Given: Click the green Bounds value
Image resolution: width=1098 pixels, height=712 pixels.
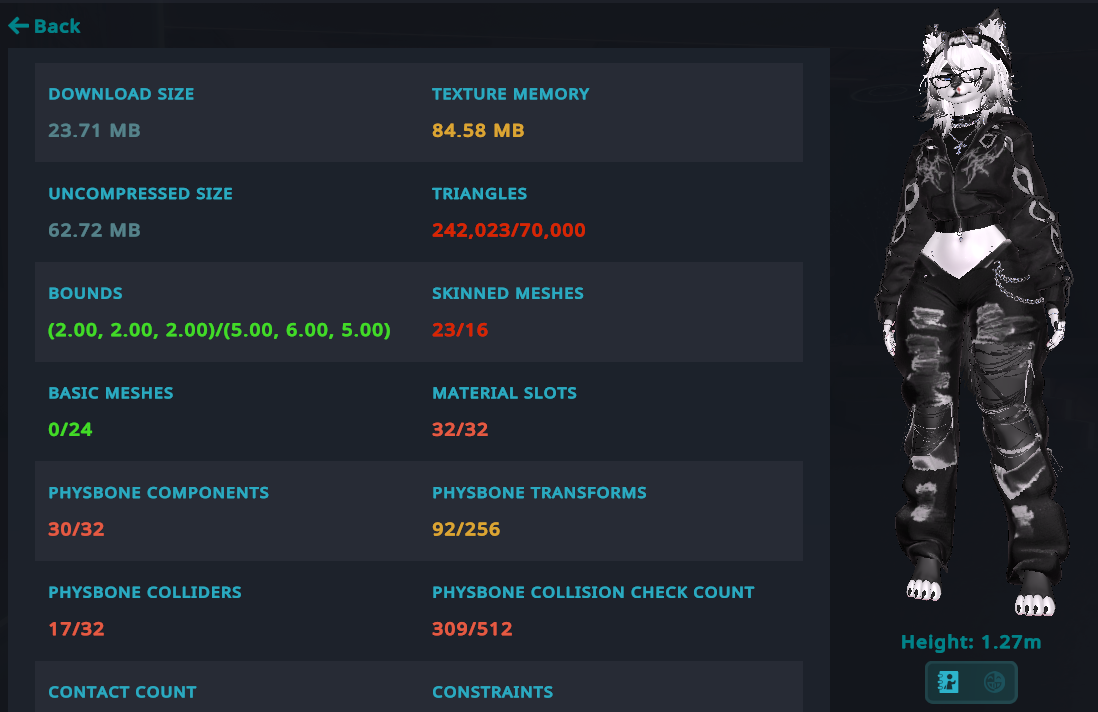Looking at the screenshot, I should point(219,330).
